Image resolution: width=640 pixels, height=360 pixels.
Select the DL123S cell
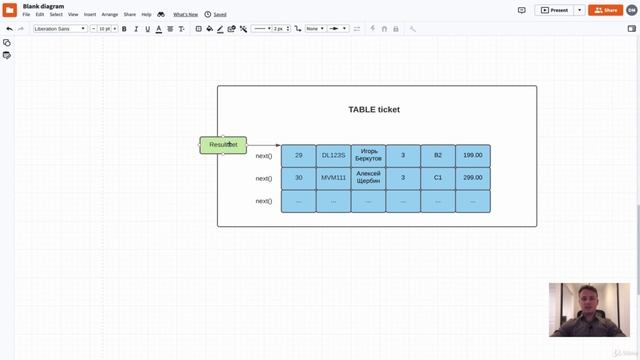(x=333, y=156)
